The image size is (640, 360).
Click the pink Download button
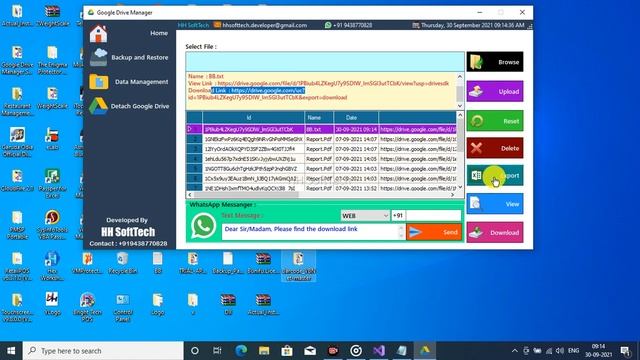coord(495,232)
